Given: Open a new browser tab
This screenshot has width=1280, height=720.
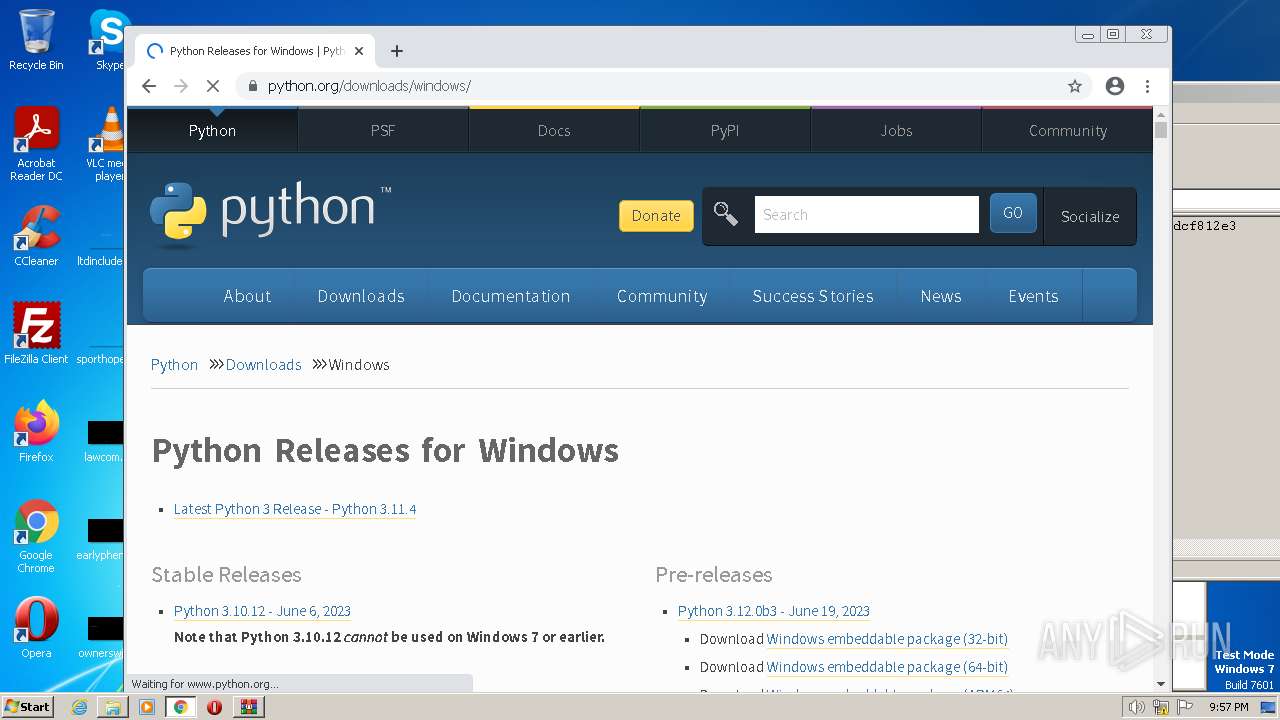Looking at the screenshot, I should (397, 51).
